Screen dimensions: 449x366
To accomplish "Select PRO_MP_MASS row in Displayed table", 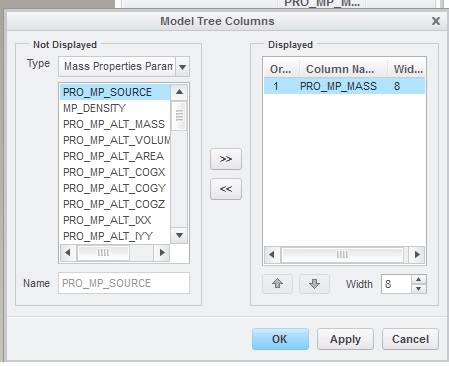I will tap(344, 86).
